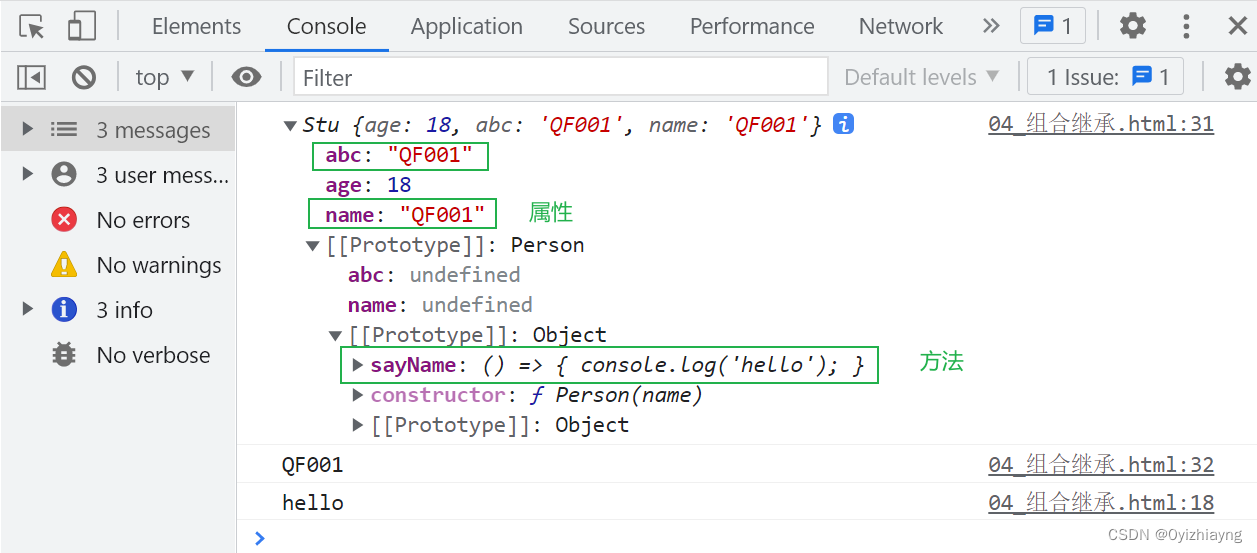Open console settings gear icon

pos(1237,77)
